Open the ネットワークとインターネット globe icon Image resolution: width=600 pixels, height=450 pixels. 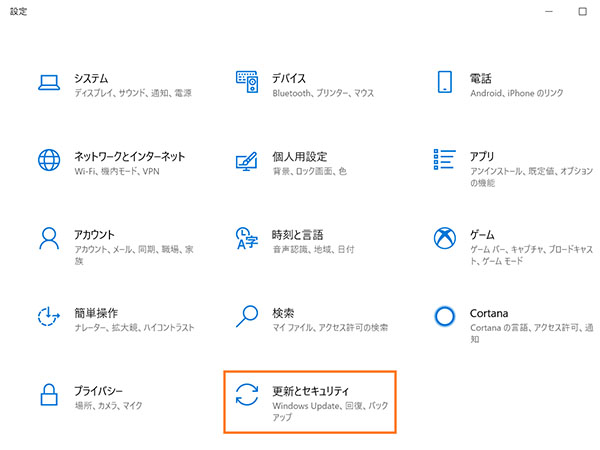49,160
